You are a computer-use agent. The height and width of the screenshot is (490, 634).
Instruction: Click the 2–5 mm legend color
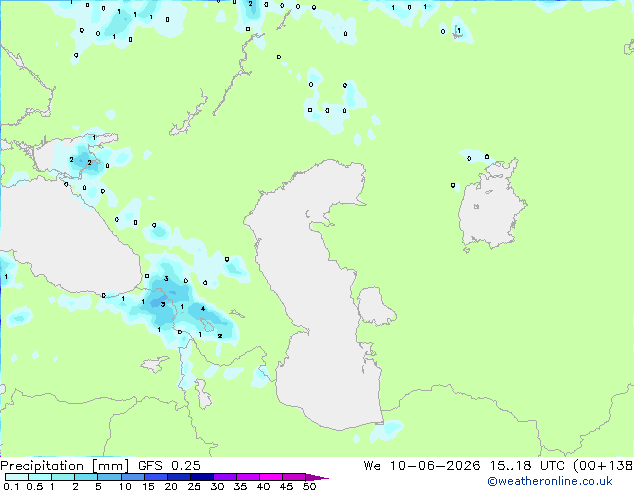point(86,477)
